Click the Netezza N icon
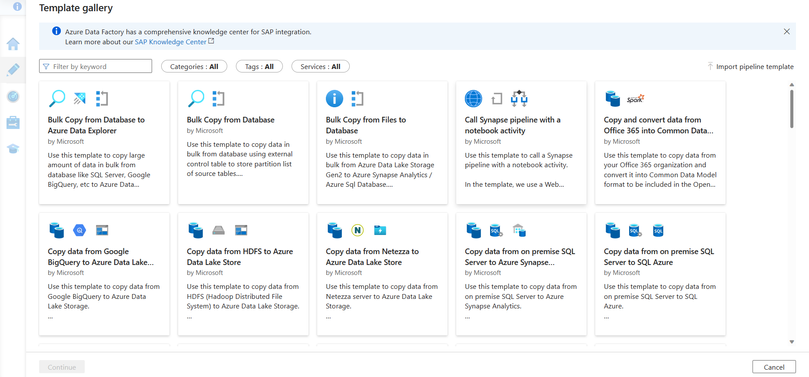 click(358, 230)
